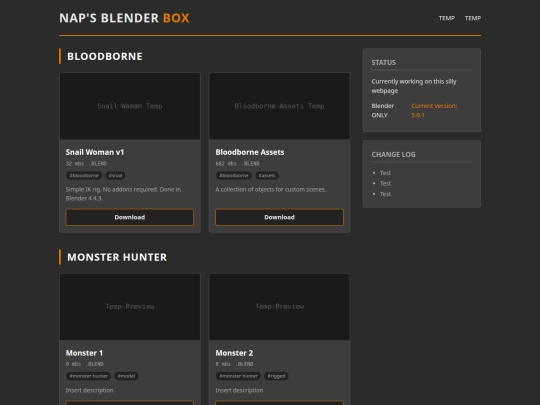Click 'Currently working on this silly webpage' text
This screenshot has height=405, width=540.
click(x=414, y=86)
